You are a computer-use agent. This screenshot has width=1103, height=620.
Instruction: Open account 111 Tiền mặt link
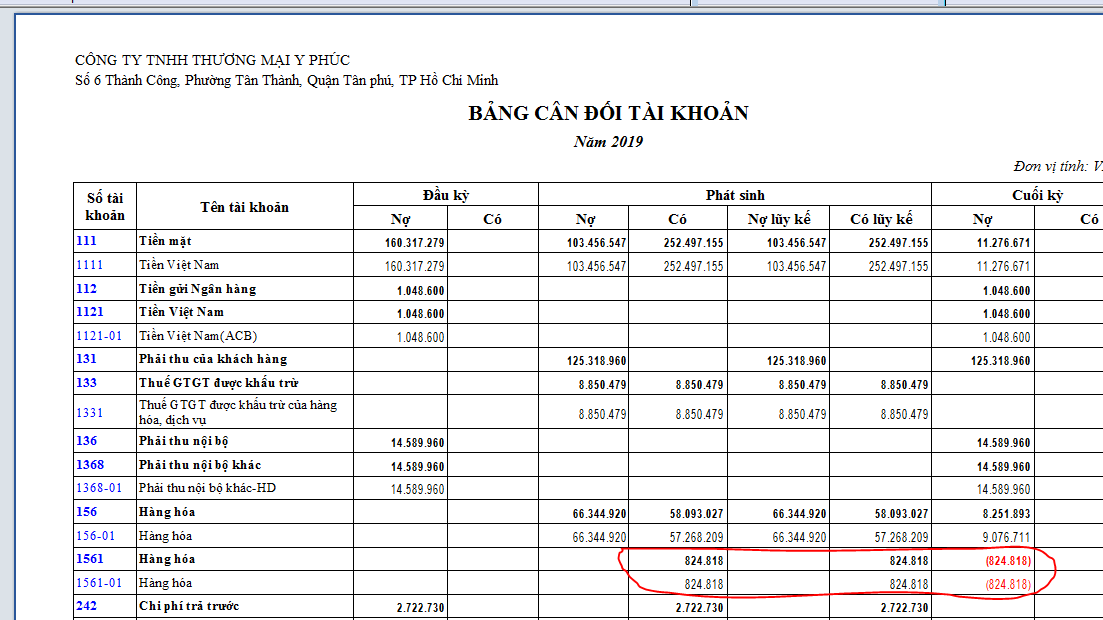85,242
